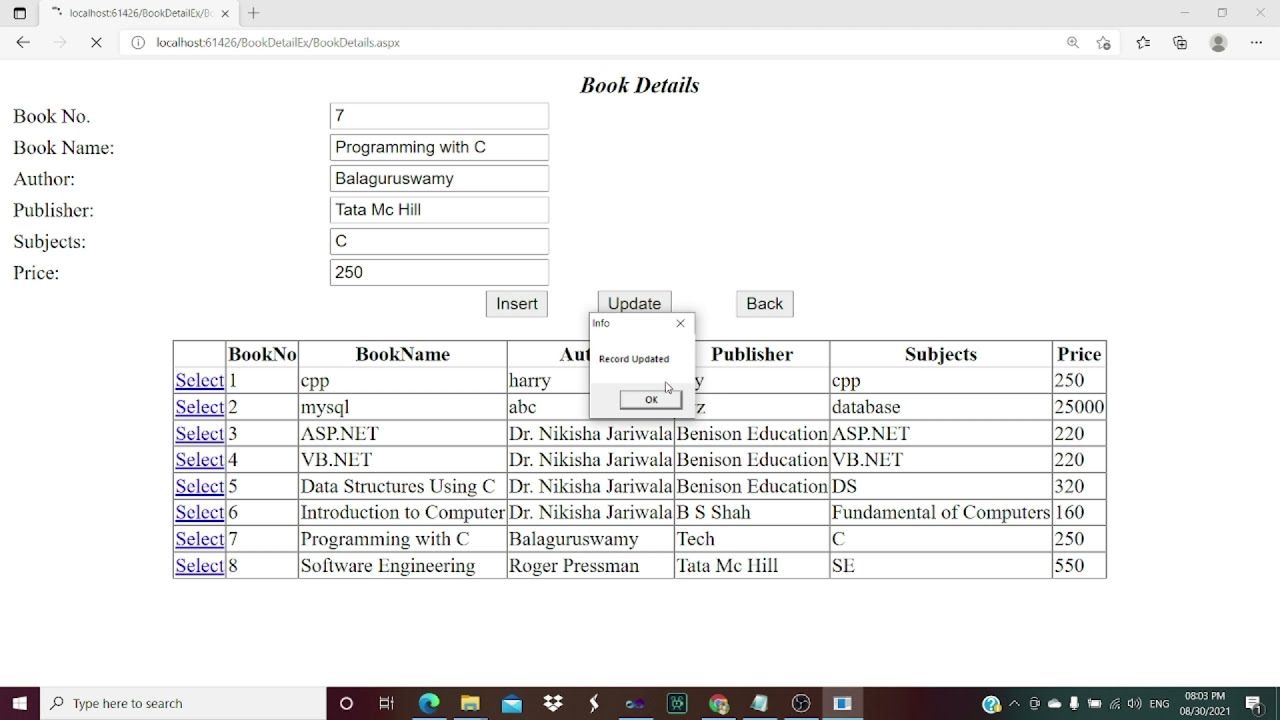Open the Mail app from taskbar
This screenshot has width=1280, height=720.
click(512, 703)
